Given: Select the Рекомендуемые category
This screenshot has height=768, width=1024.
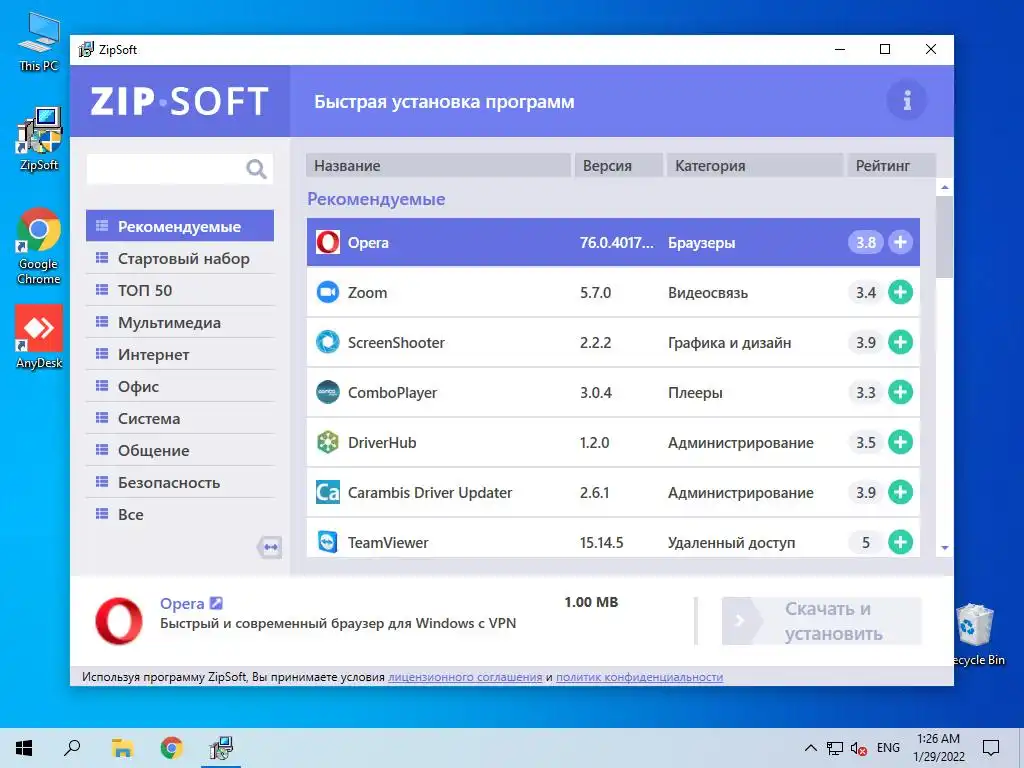Looking at the screenshot, I should pos(180,226).
